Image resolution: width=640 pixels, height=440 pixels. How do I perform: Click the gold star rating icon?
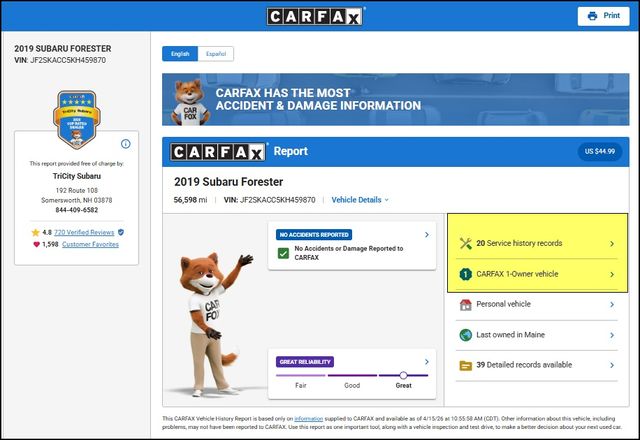[36, 232]
